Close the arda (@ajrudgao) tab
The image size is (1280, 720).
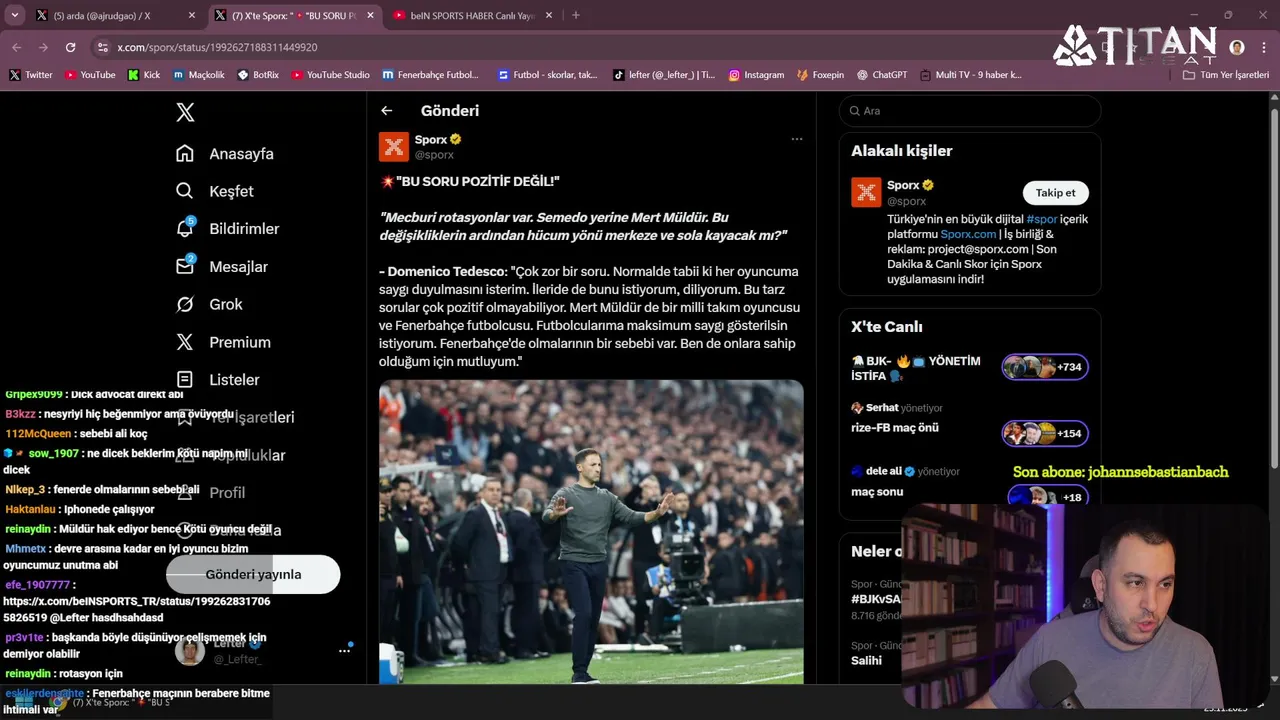(x=192, y=16)
